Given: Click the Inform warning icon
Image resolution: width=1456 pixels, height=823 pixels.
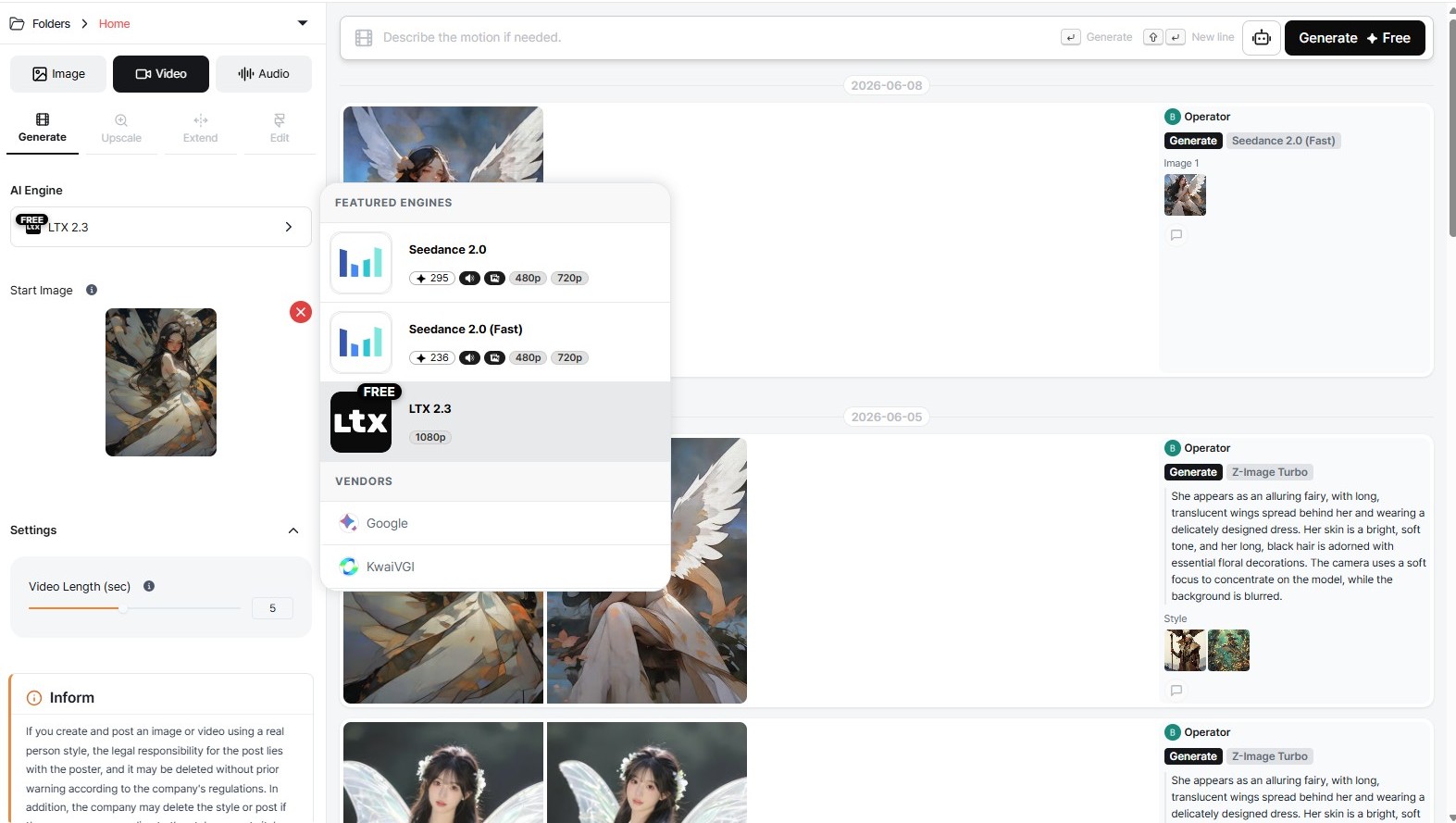Looking at the screenshot, I should pos(34,698).
